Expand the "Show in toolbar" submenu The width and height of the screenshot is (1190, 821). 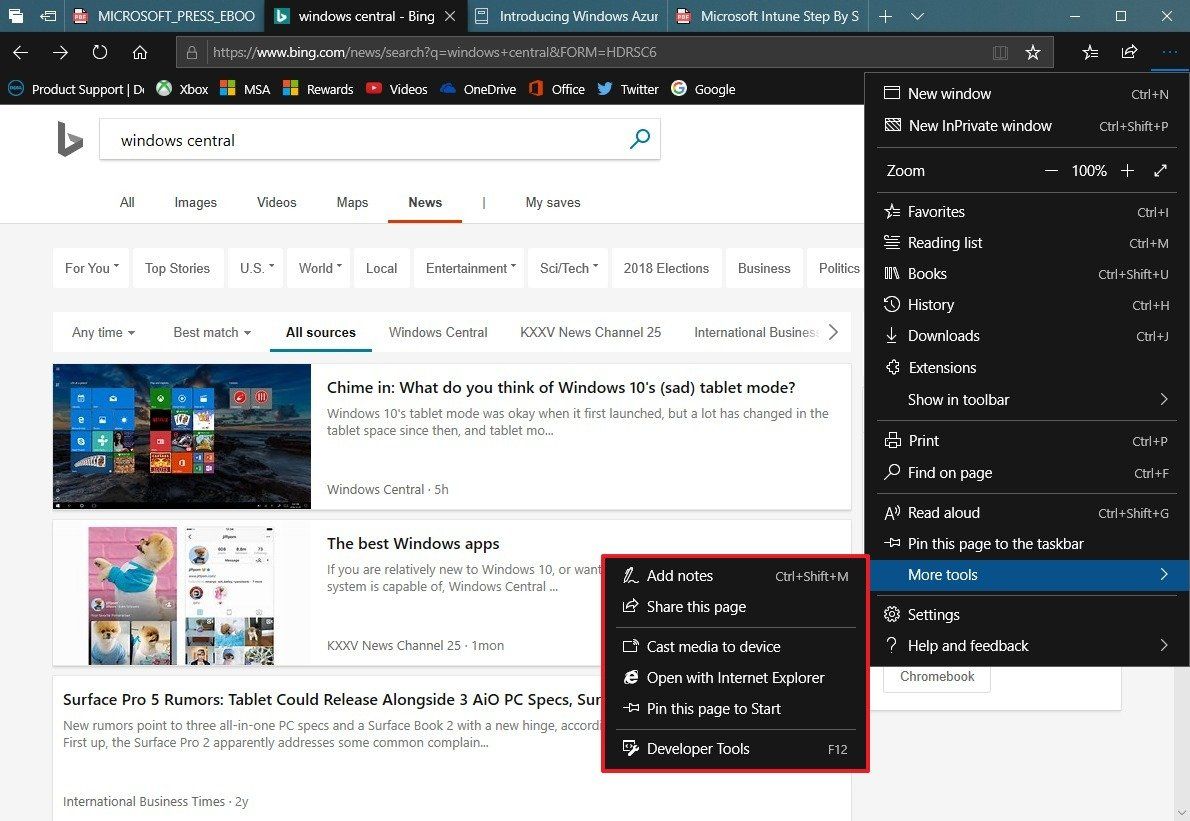(1026, 399)
